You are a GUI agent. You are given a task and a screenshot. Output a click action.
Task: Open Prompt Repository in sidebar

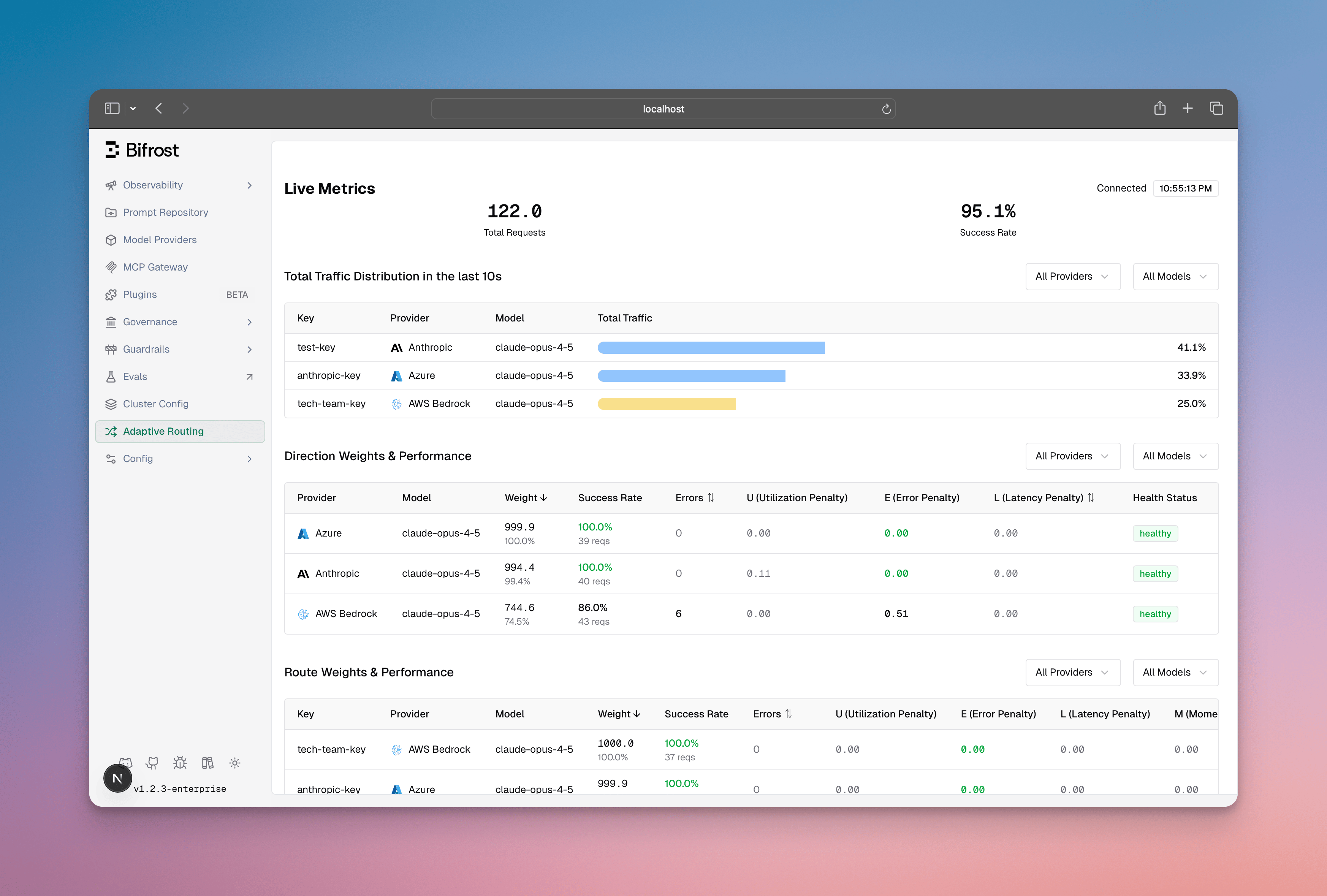click(180, 212)
